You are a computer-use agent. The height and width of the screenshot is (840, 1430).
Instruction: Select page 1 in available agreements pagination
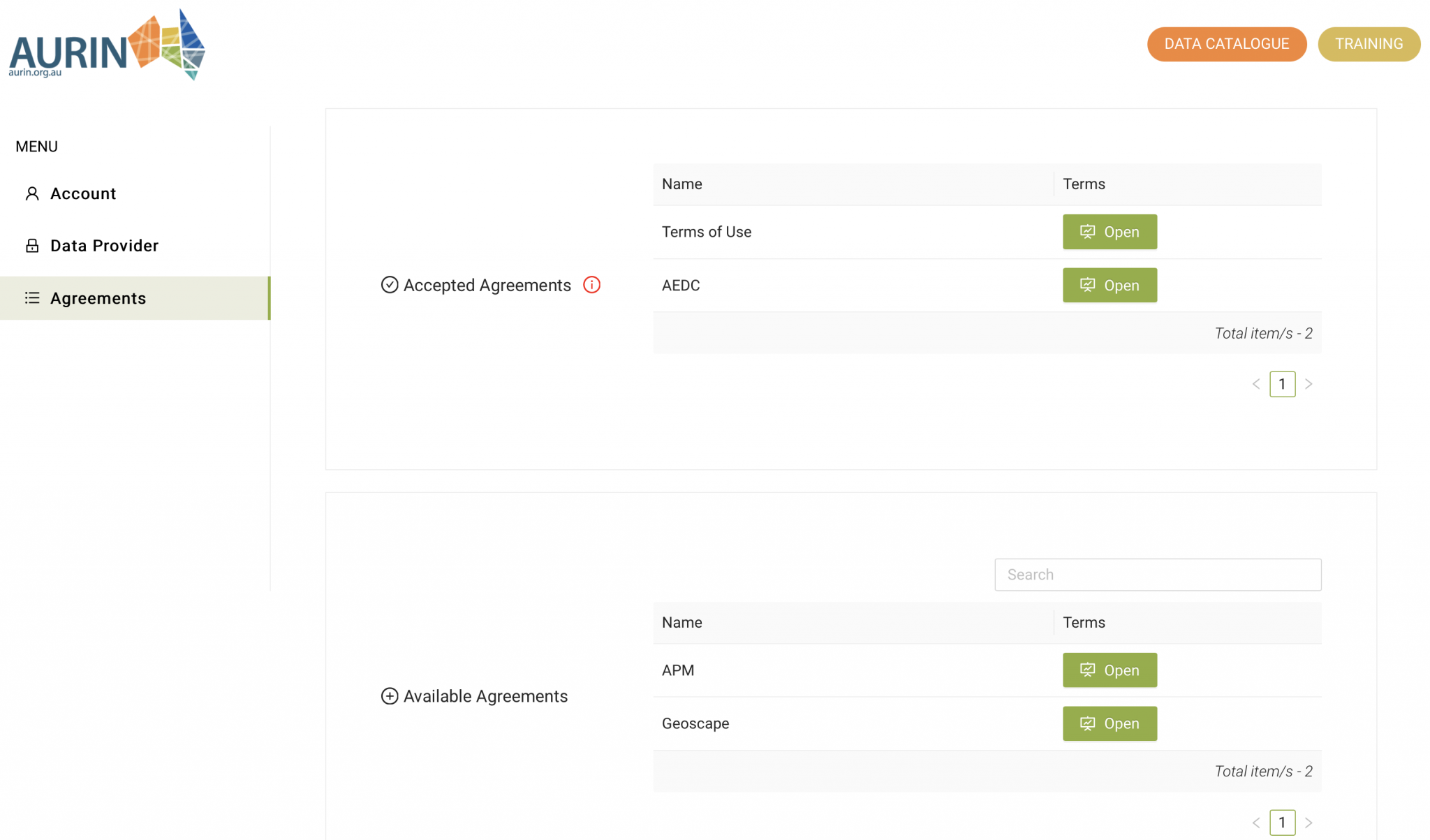click(1282, 822)
